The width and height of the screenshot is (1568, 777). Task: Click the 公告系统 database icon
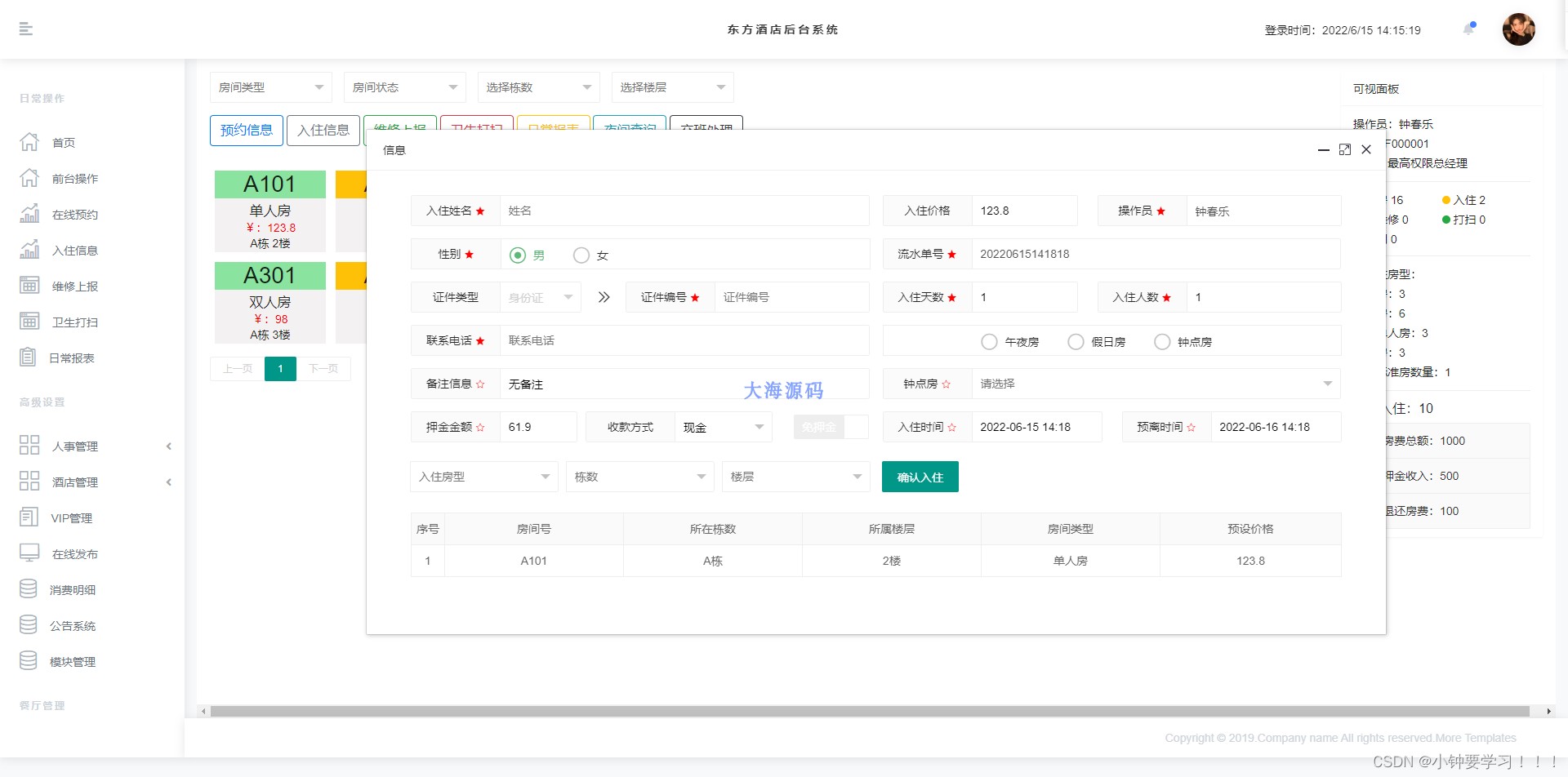[29, 625]
